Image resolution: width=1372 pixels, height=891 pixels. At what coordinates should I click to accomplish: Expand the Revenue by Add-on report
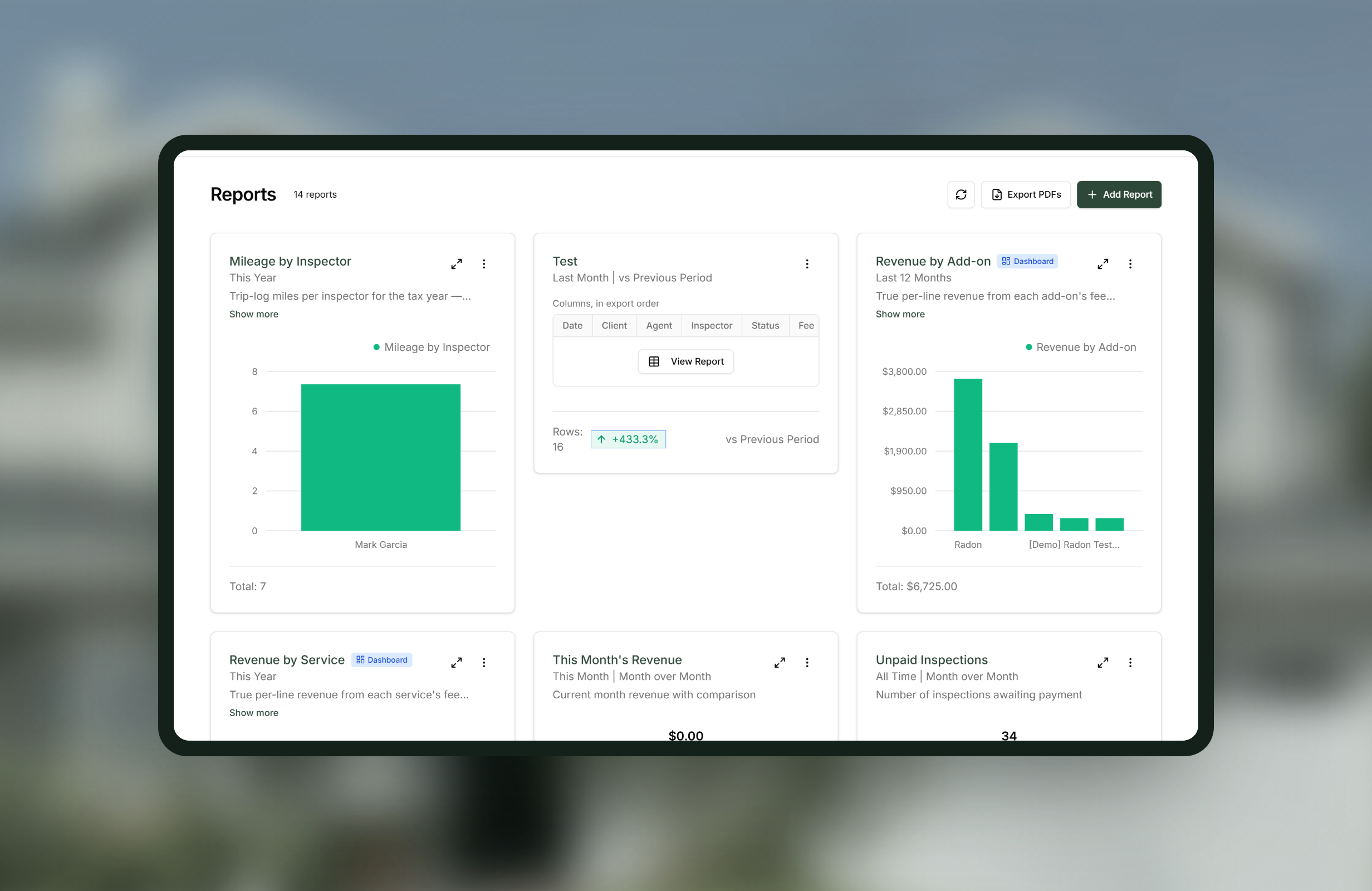pyautogui.click(x=1102, y=263)
